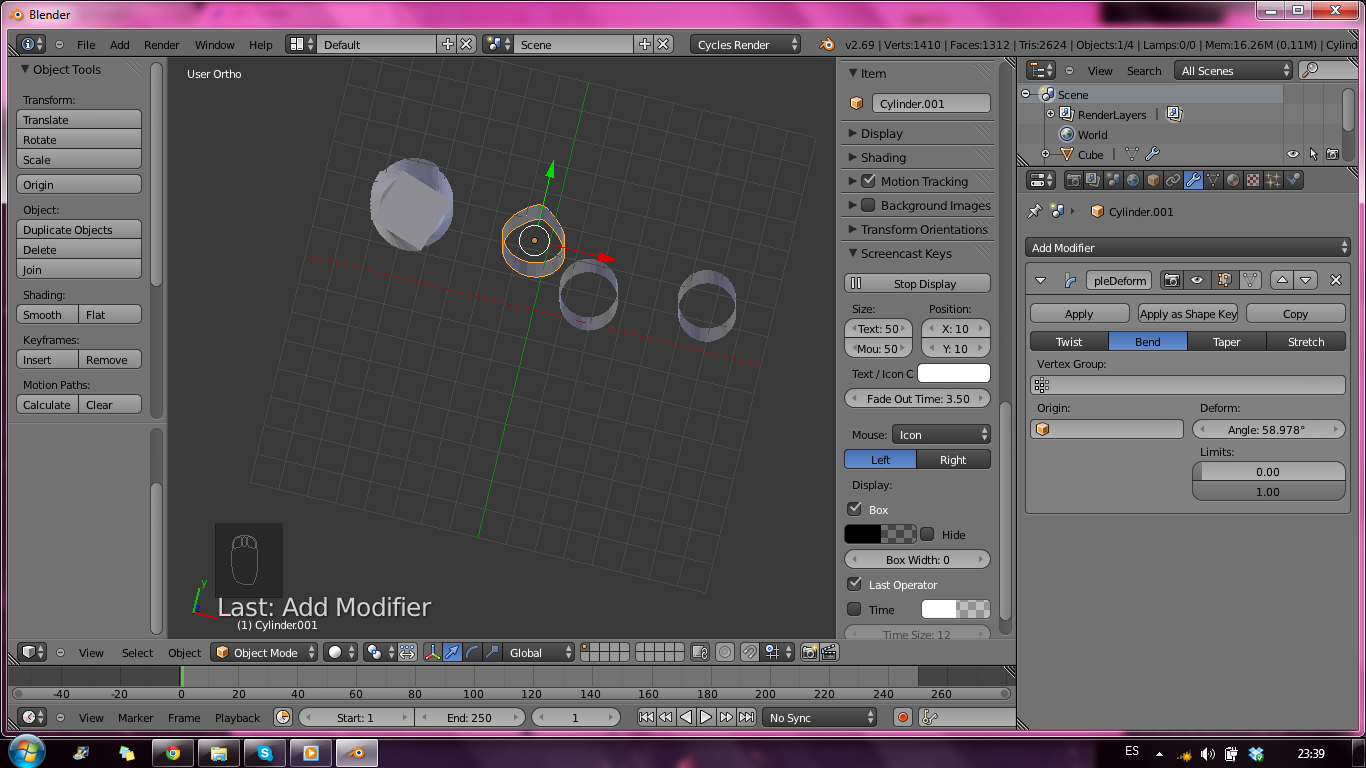Viewport: 1366px width, 768px height.
Task: Toggle proportional editing circle icon
Action: [725, 652]
